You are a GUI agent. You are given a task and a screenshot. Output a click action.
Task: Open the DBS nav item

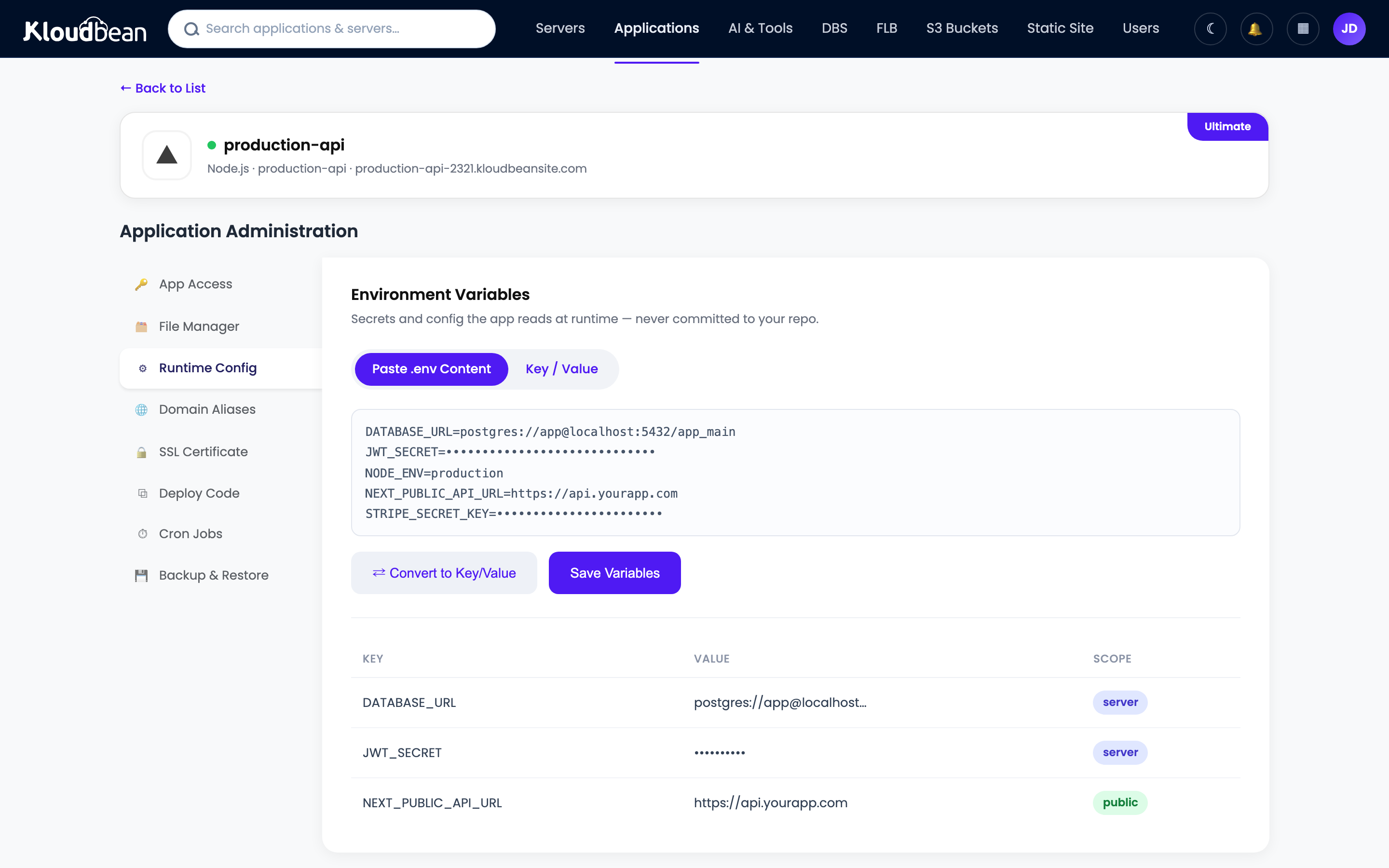834,28
